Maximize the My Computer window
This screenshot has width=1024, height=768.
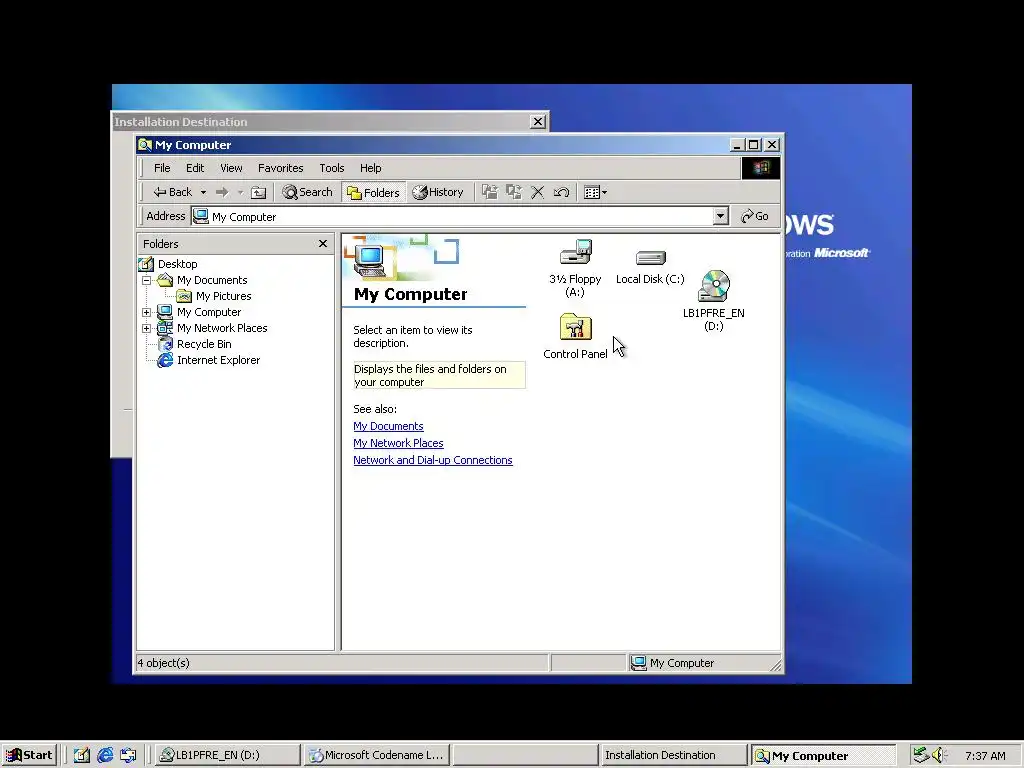(754, 145)
